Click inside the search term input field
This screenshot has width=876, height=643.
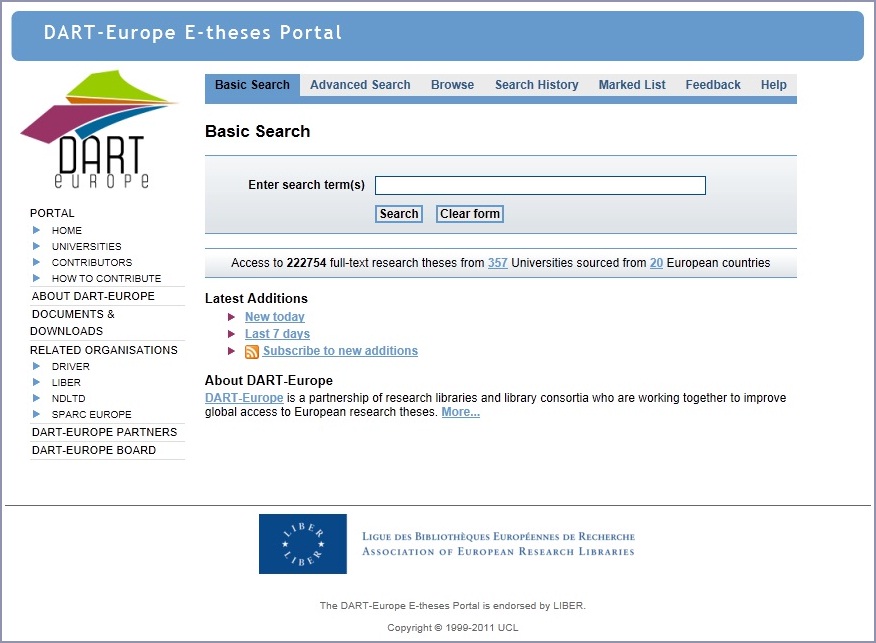pos(539,185)
